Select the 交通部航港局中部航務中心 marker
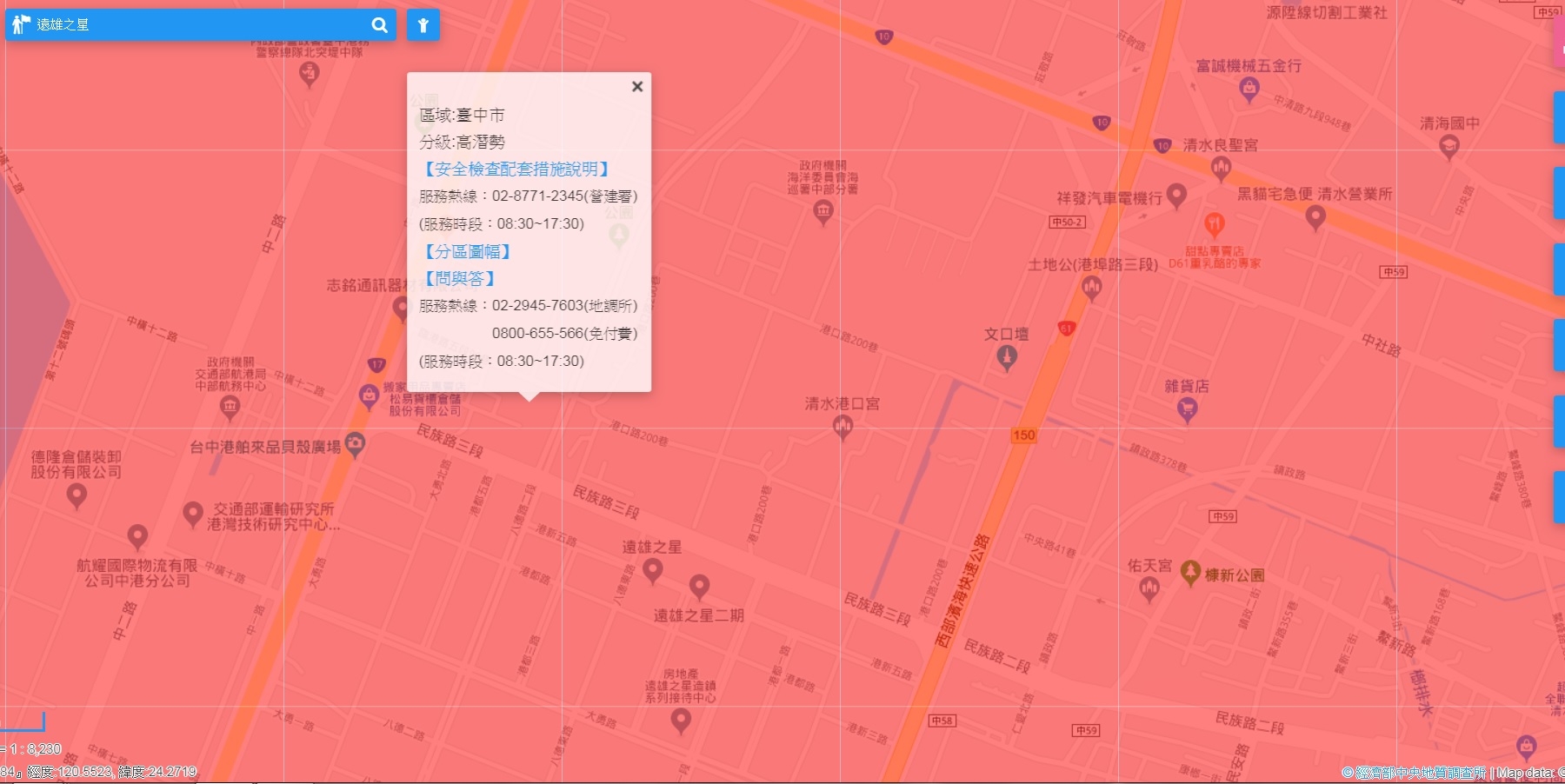This screenshot has height=784, width=1565. [230, 406]
